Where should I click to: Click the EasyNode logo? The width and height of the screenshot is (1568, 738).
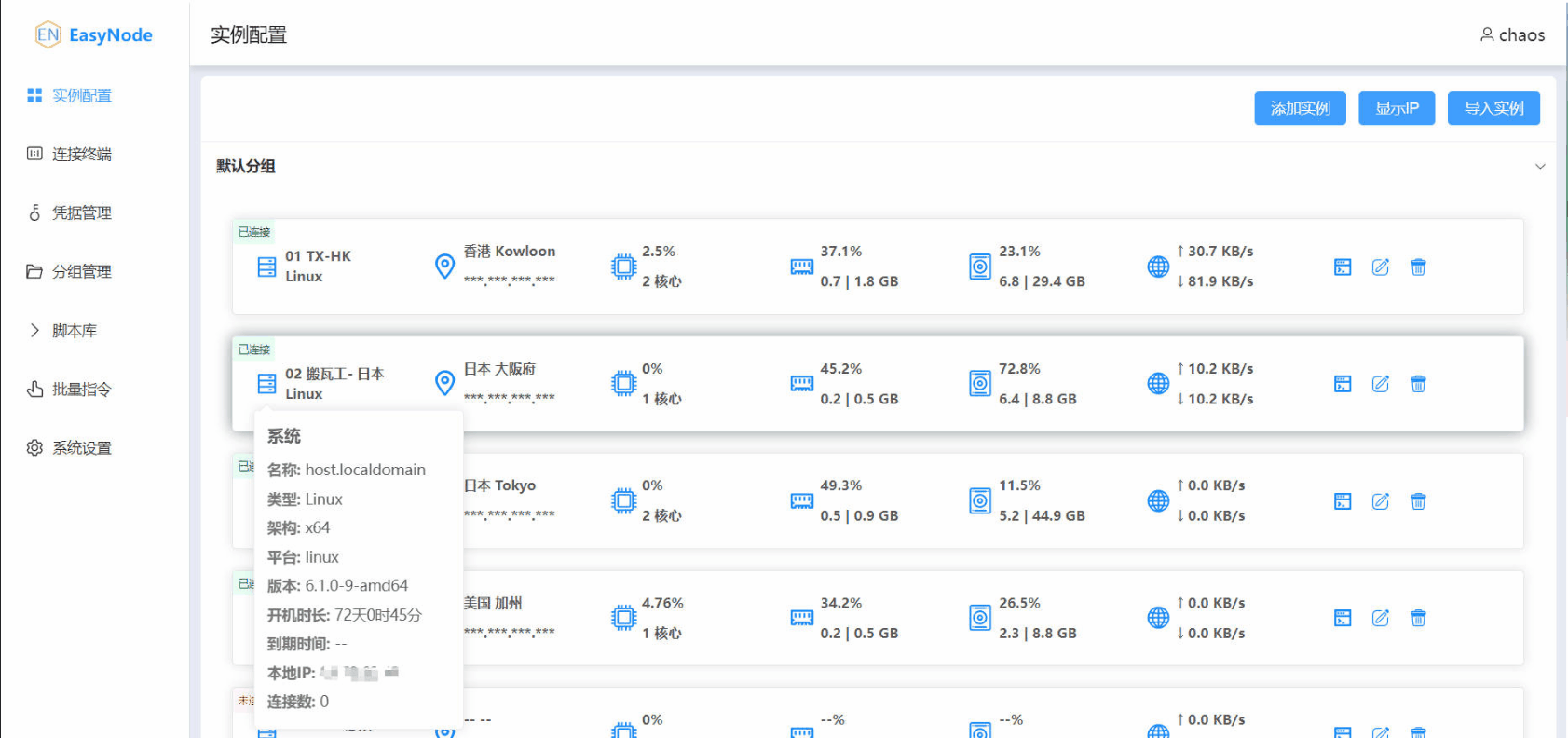coord(93,35)
